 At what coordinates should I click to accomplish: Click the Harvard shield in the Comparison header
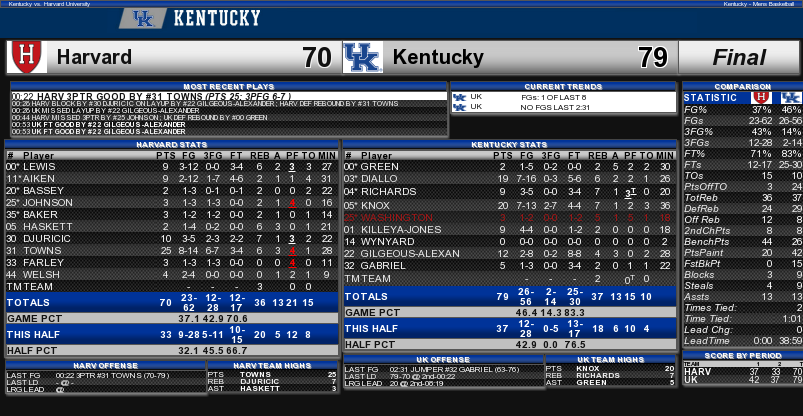759,97
